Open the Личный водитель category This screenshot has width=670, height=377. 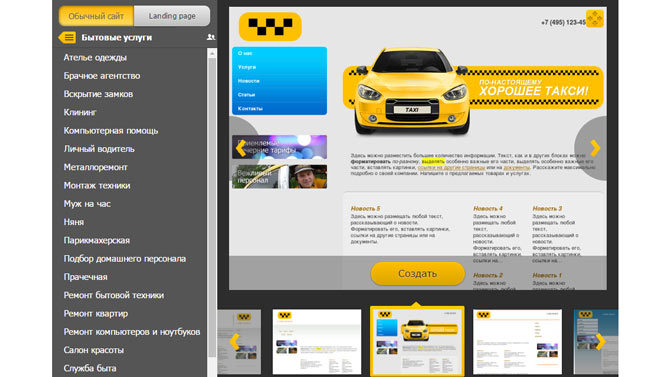point(99,149)
